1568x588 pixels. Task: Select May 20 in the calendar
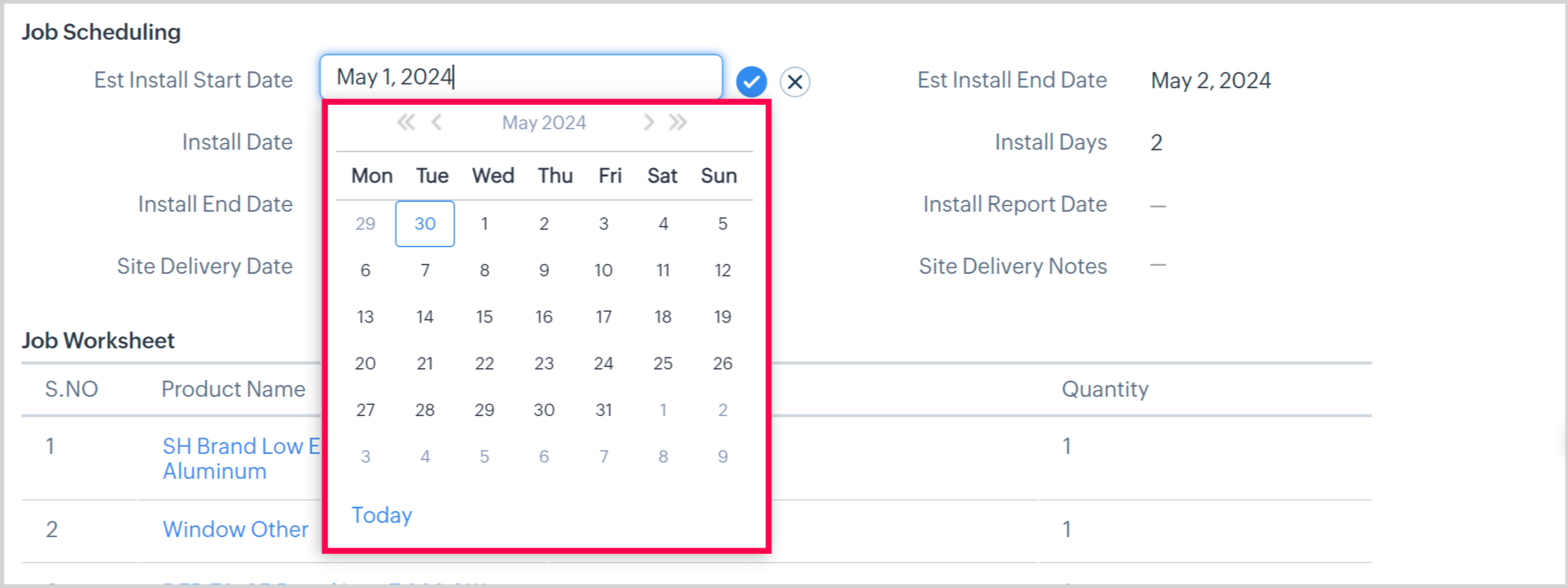(365, 363)
